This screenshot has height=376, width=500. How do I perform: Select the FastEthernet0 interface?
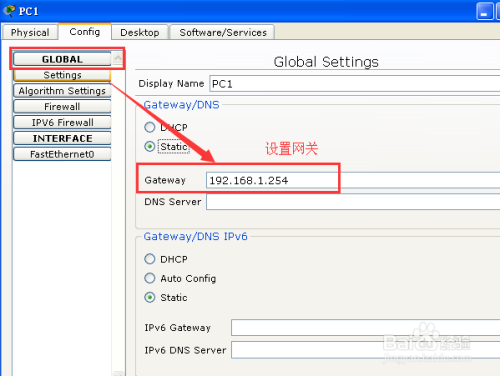pyautogui.click(x=62, y=154)
